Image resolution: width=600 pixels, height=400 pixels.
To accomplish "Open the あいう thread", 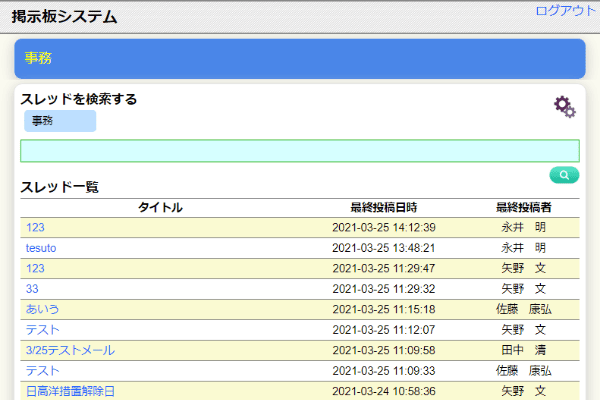I will (x=43, y=309).
